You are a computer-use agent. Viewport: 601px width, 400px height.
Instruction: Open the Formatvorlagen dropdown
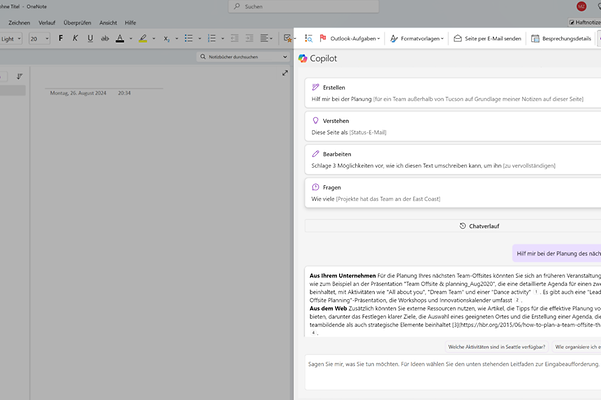[417, 38]
